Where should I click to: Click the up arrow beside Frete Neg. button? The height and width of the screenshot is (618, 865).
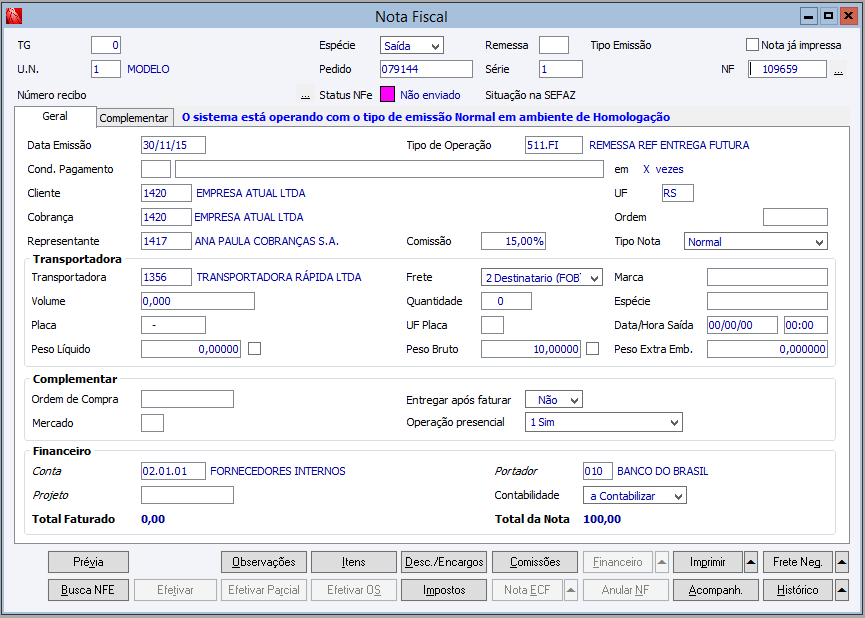coord(842,562)
